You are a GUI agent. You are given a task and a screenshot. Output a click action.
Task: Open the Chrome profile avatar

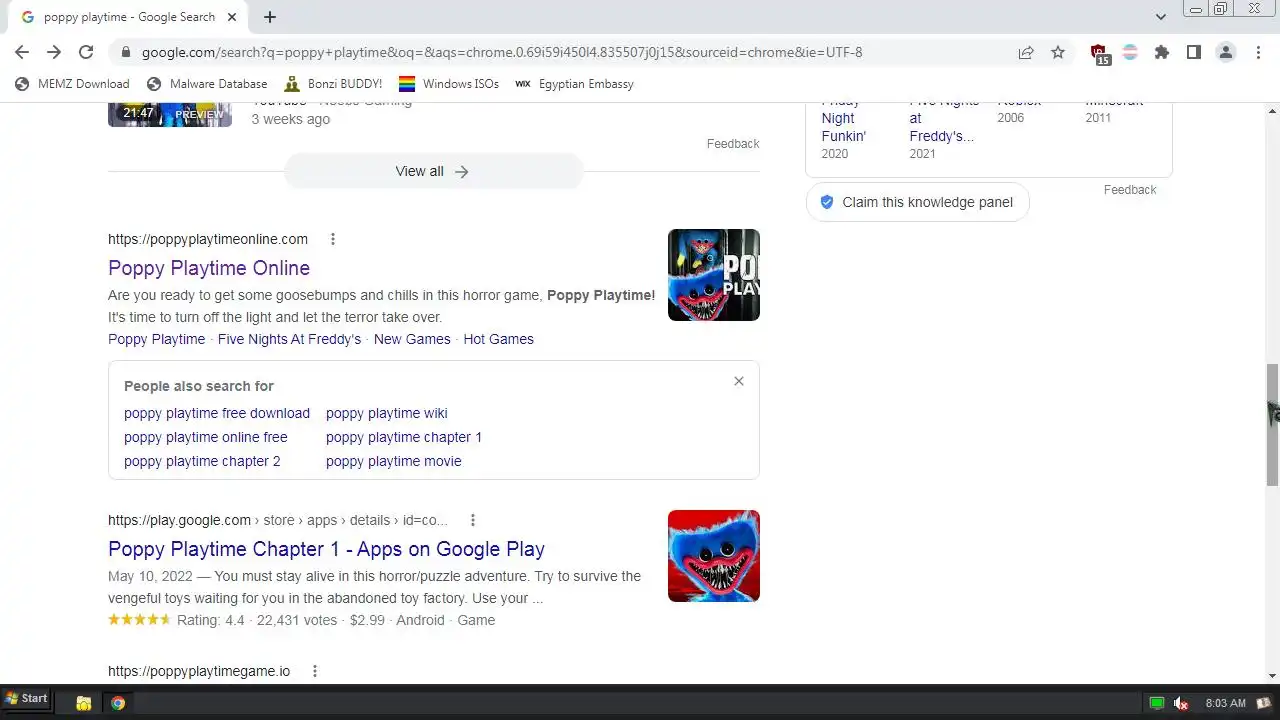(x=1226, y=52)
